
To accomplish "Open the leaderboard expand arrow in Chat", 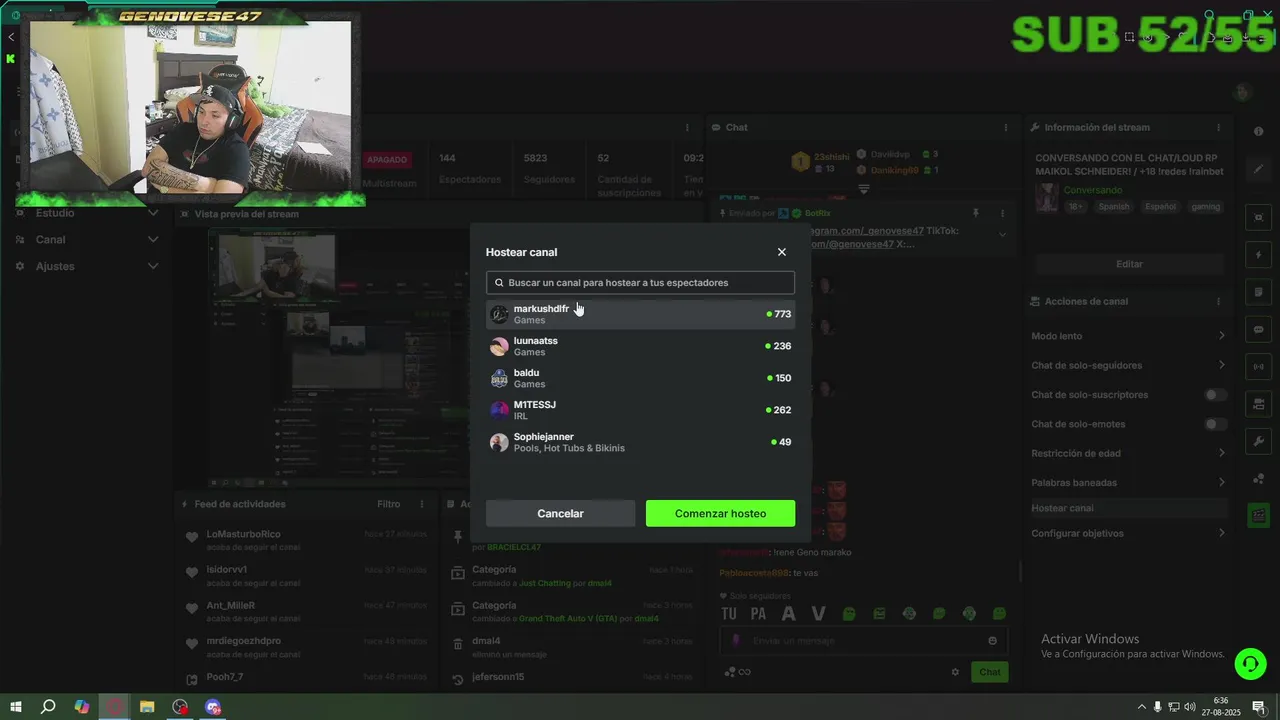I will (x=864, y=188).
